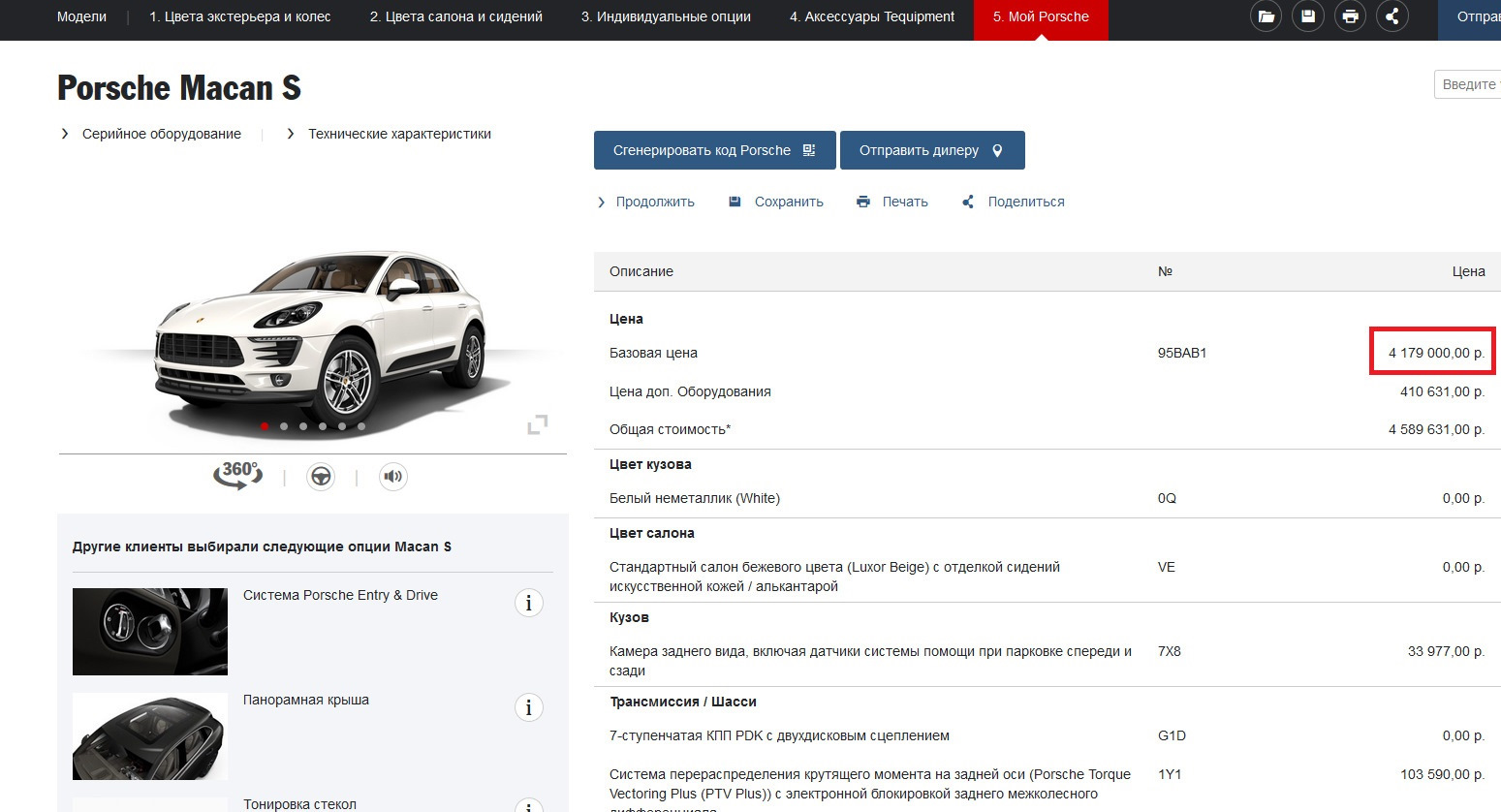Click the Сохранить link

tap(789, 202)
